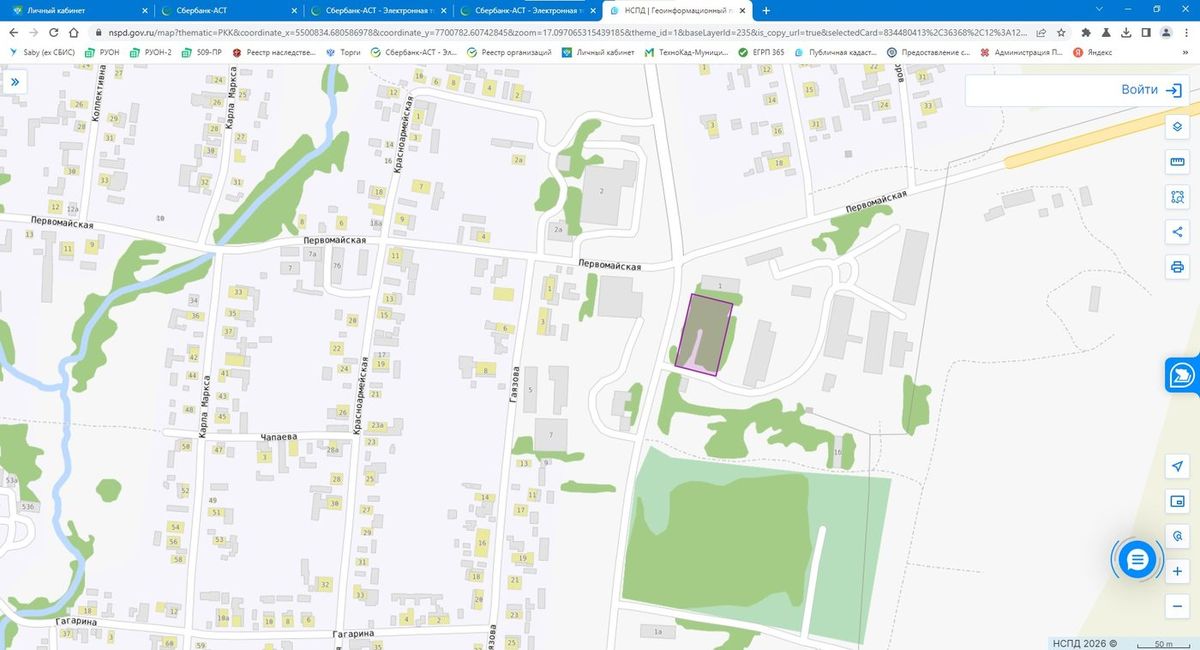This screenshot has width=1200, height=650.
Task: Open the 509-ПР bookmark
Action: click(x=202, y=52)
